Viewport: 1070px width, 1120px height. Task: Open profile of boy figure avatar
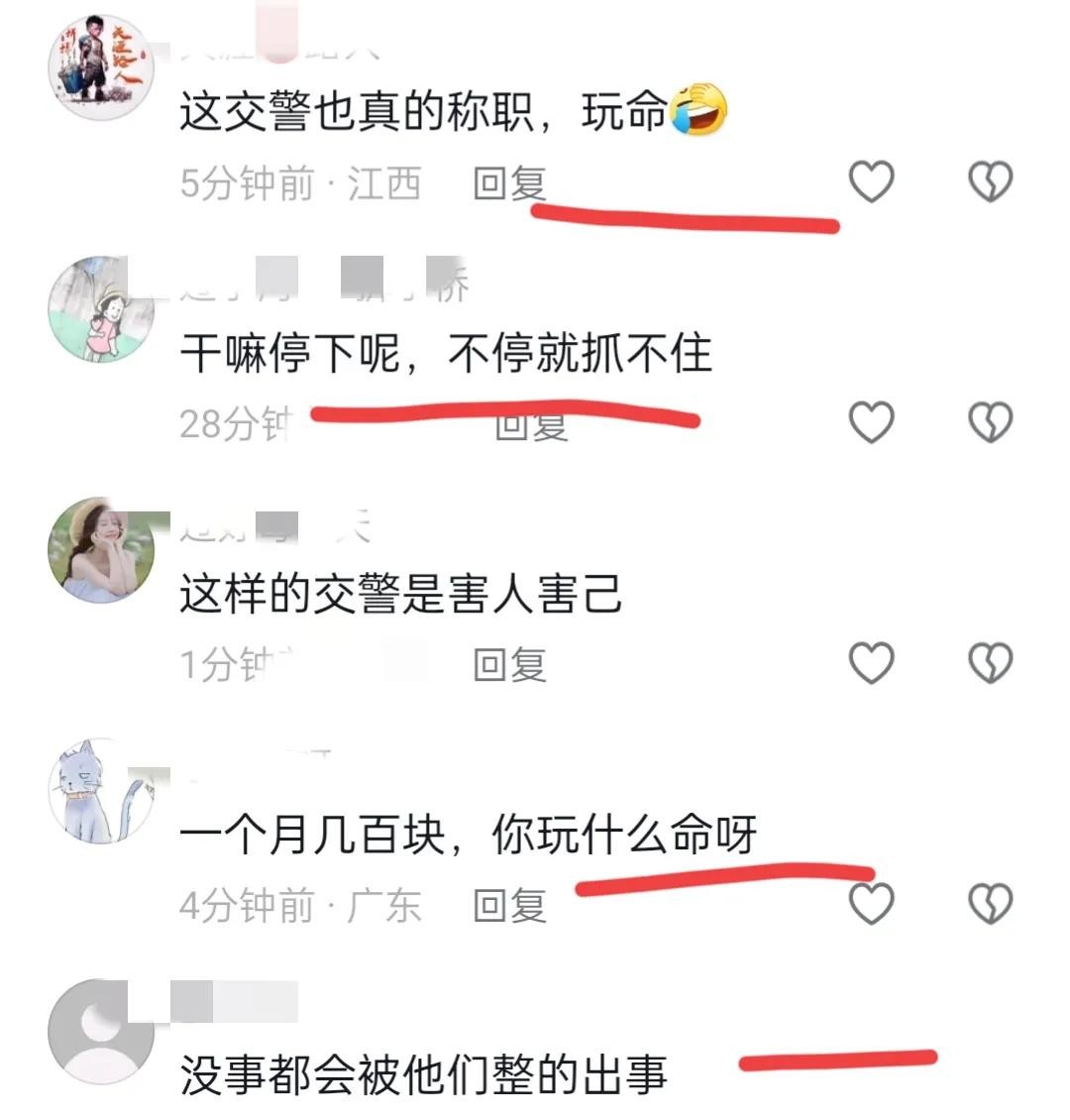coord(101,67)
